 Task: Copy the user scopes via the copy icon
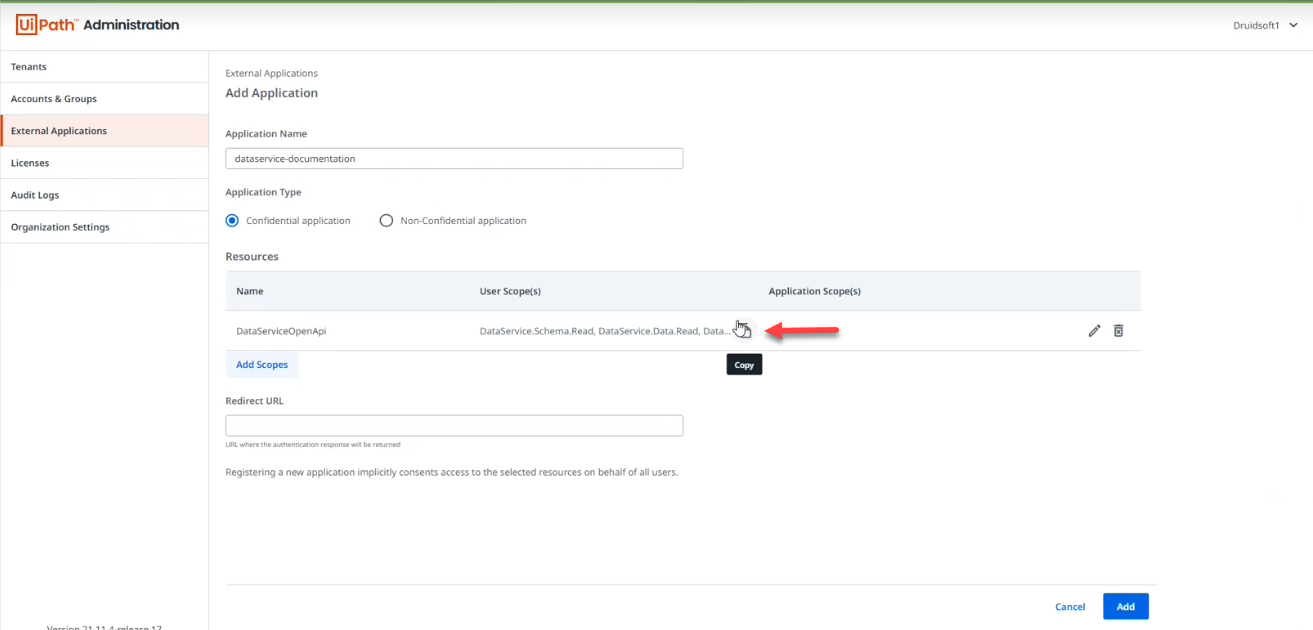click(x=743, y=331)
